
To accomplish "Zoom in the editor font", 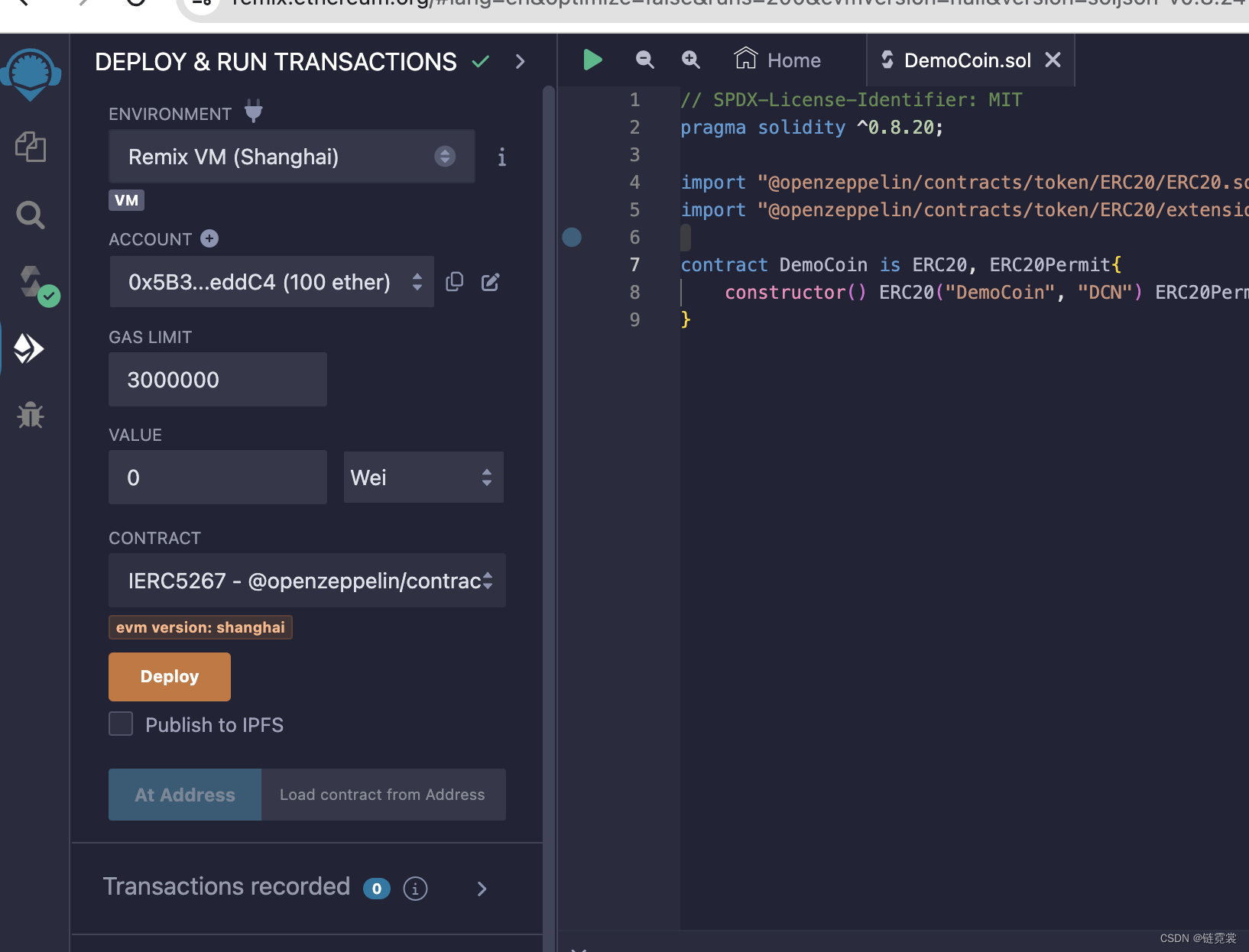I will (x=691, y=60).
